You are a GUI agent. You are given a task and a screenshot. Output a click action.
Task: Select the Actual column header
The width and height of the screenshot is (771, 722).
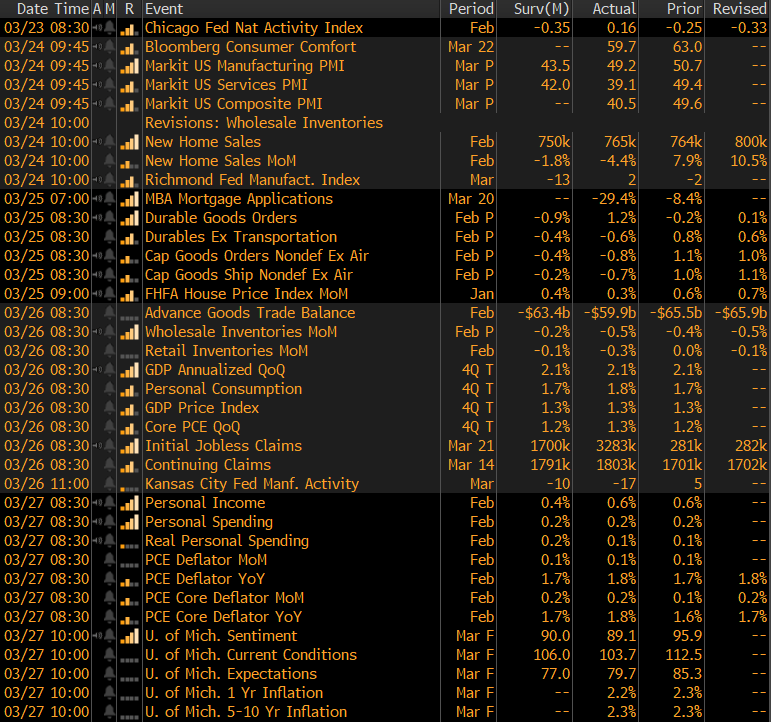[614, 9]
